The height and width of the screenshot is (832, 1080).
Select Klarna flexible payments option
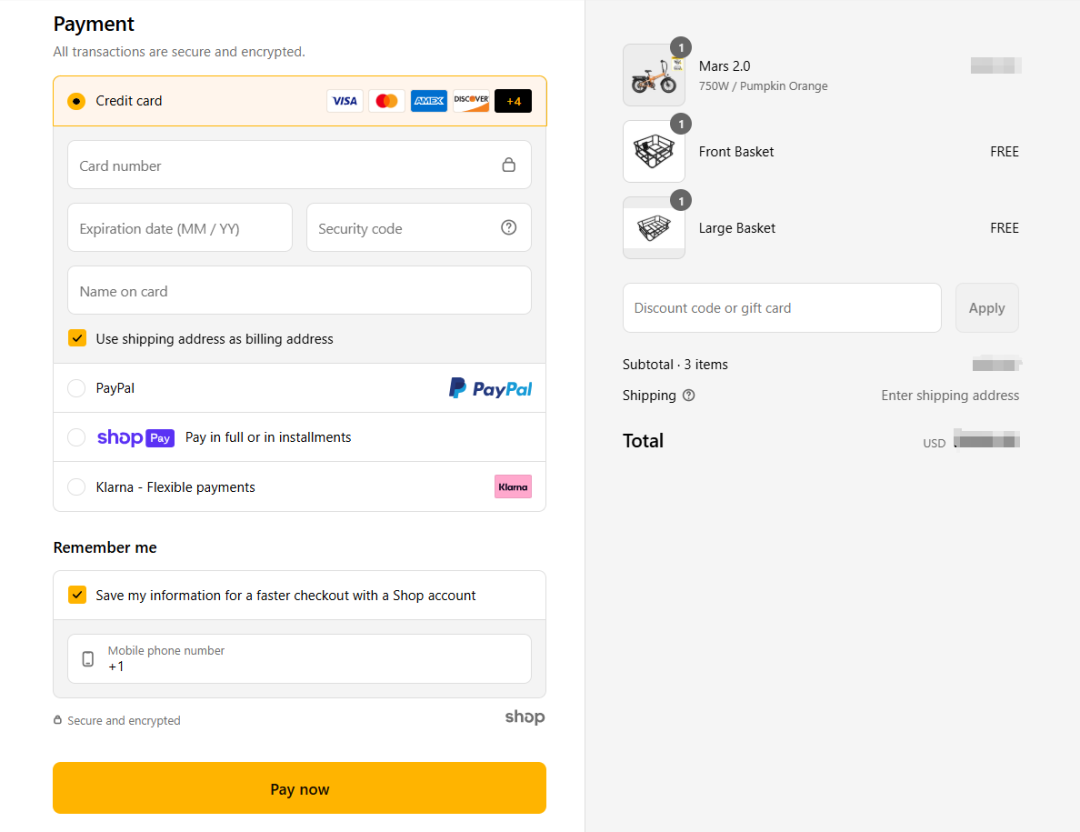click(x=76, y=487)
